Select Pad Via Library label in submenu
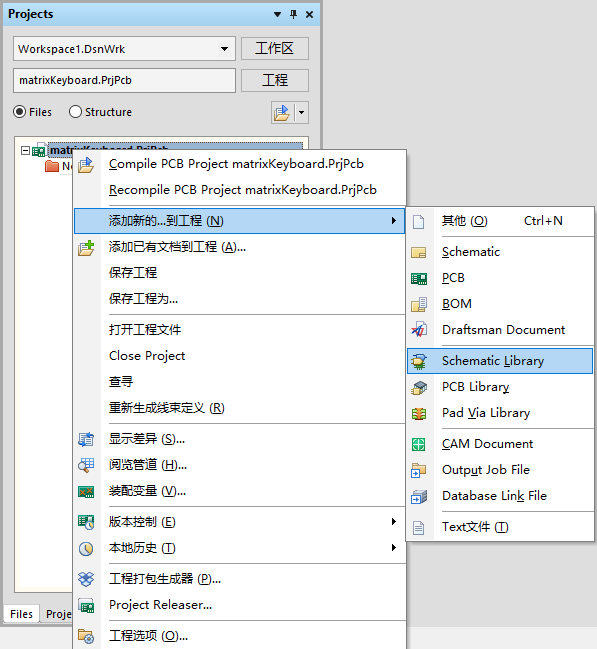Screen dimensions: 597x649 pyautogui.click(x=486, y=413)
